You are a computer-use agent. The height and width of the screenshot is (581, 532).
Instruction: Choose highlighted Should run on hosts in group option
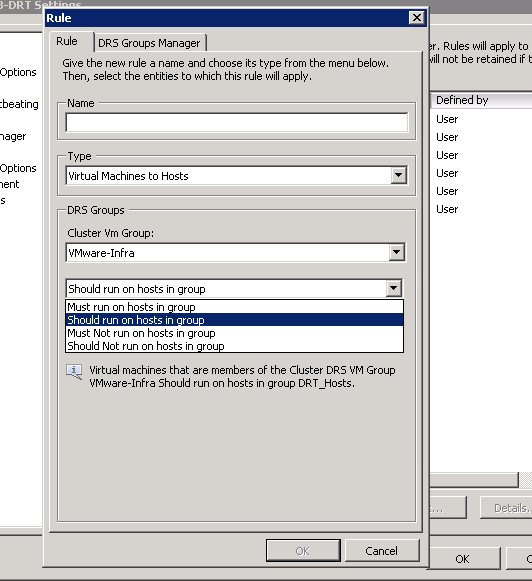pos(234,320)
